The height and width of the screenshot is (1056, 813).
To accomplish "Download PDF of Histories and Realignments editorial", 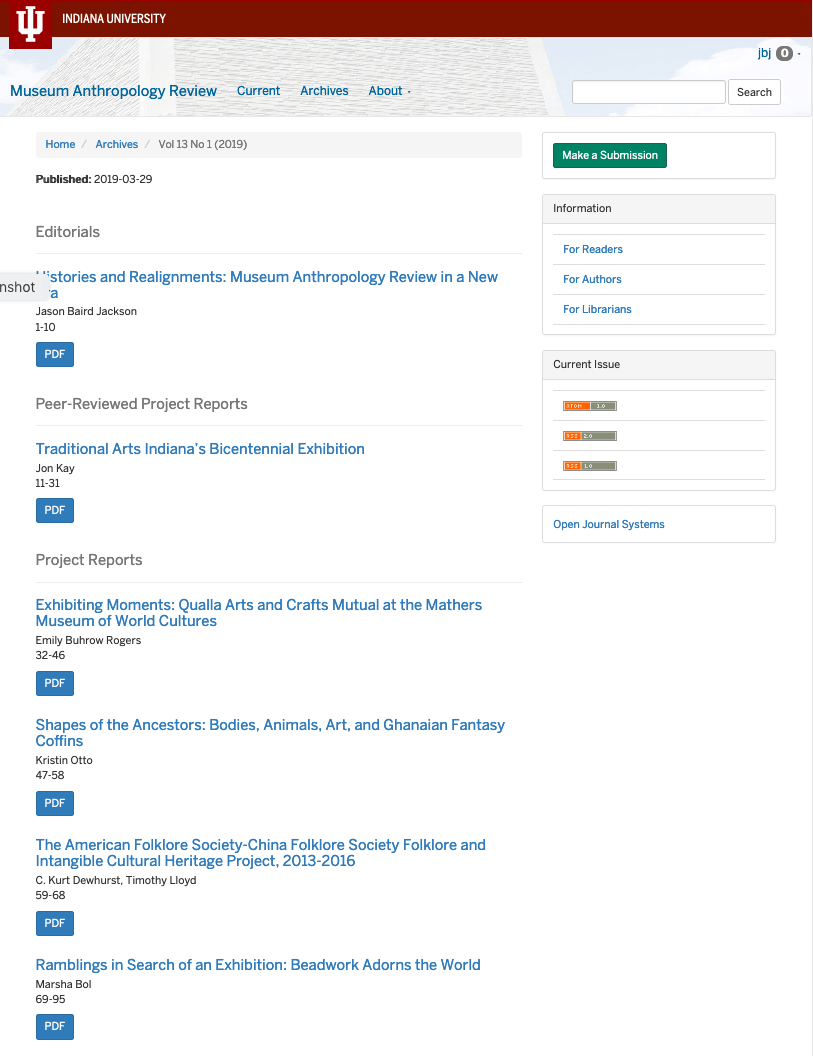I will click(54, 354).
